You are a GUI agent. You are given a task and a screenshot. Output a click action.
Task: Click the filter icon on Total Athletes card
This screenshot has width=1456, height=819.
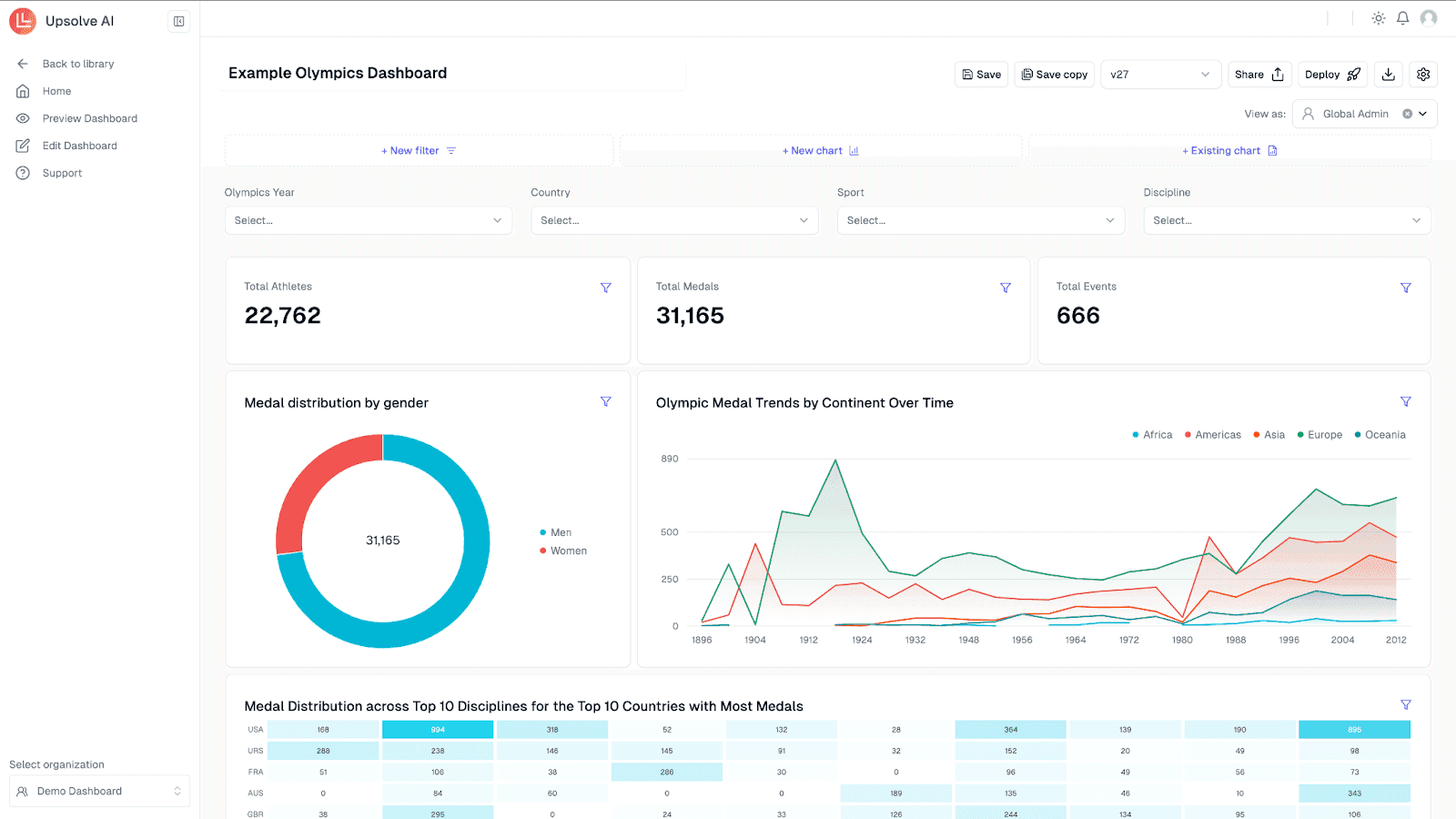pos(606,288)
